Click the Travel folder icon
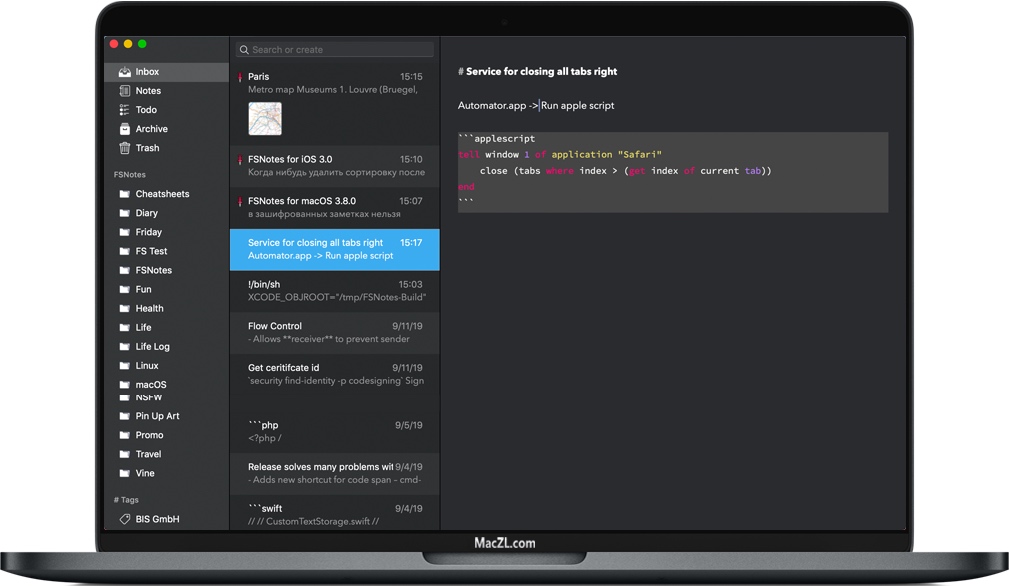The height and width of the screenshot is (586, 1009). pos(124,453)
